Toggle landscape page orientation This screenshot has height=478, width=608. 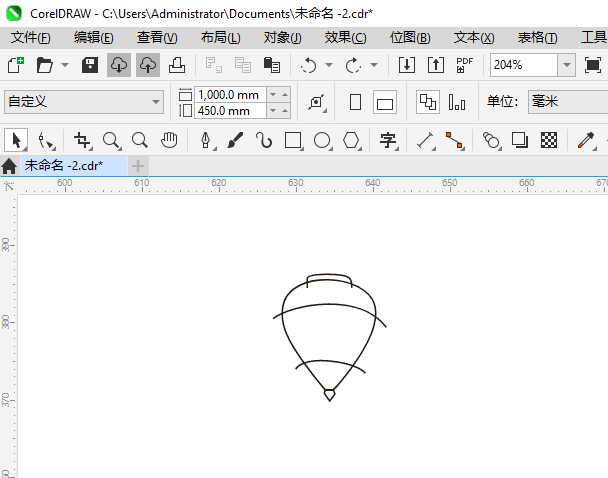385,102
